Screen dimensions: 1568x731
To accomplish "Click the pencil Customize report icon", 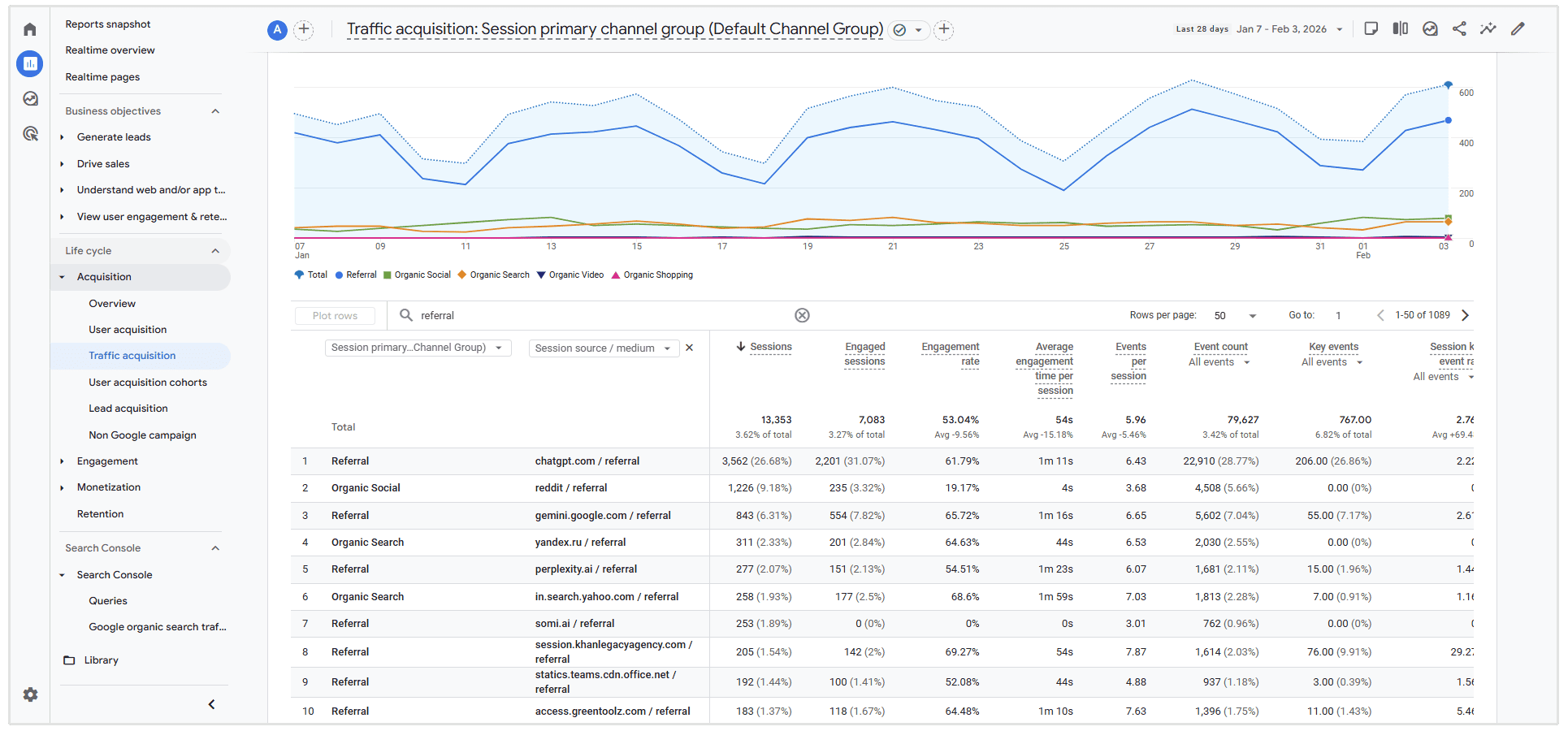I will [1518, 29].
